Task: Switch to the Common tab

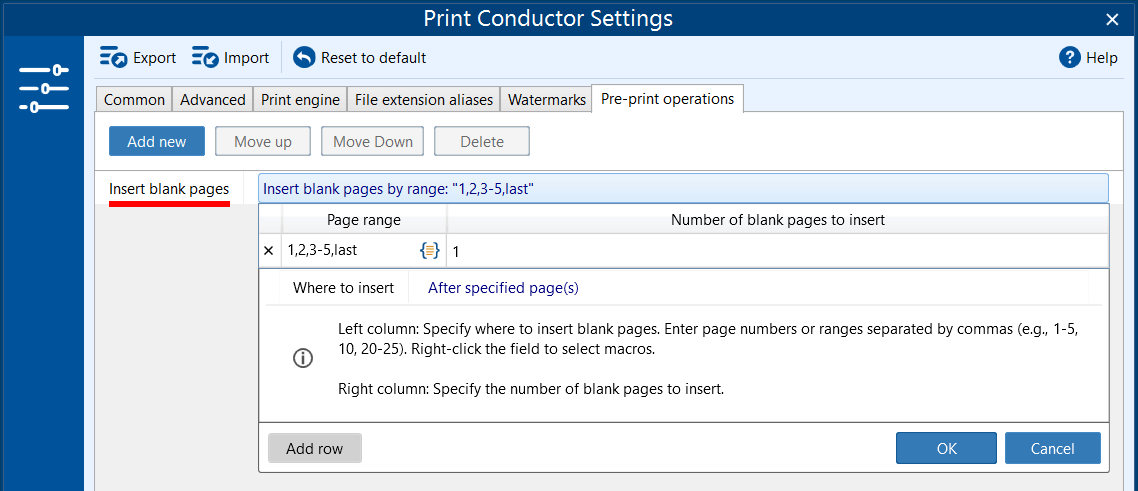Action: pyautogui.click(x=134, y=100)
